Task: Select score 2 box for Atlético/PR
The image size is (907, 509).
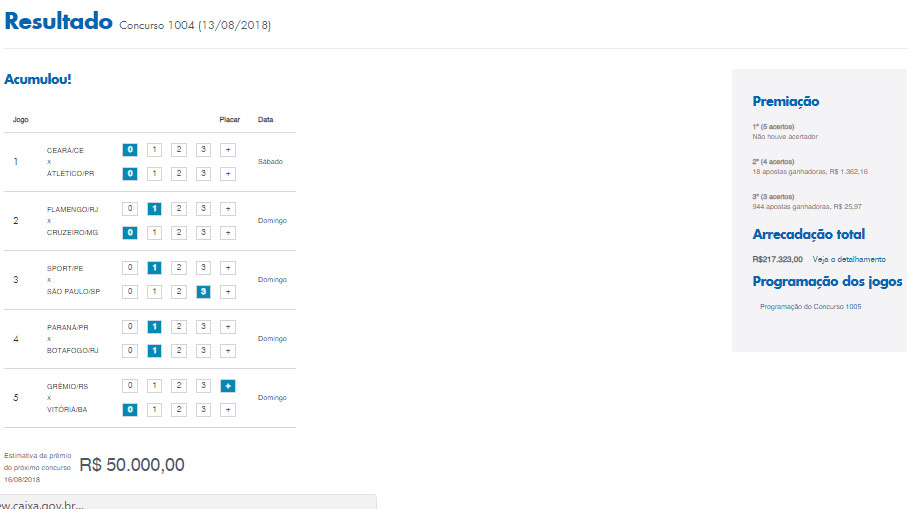Action: [x=179, y=174]
